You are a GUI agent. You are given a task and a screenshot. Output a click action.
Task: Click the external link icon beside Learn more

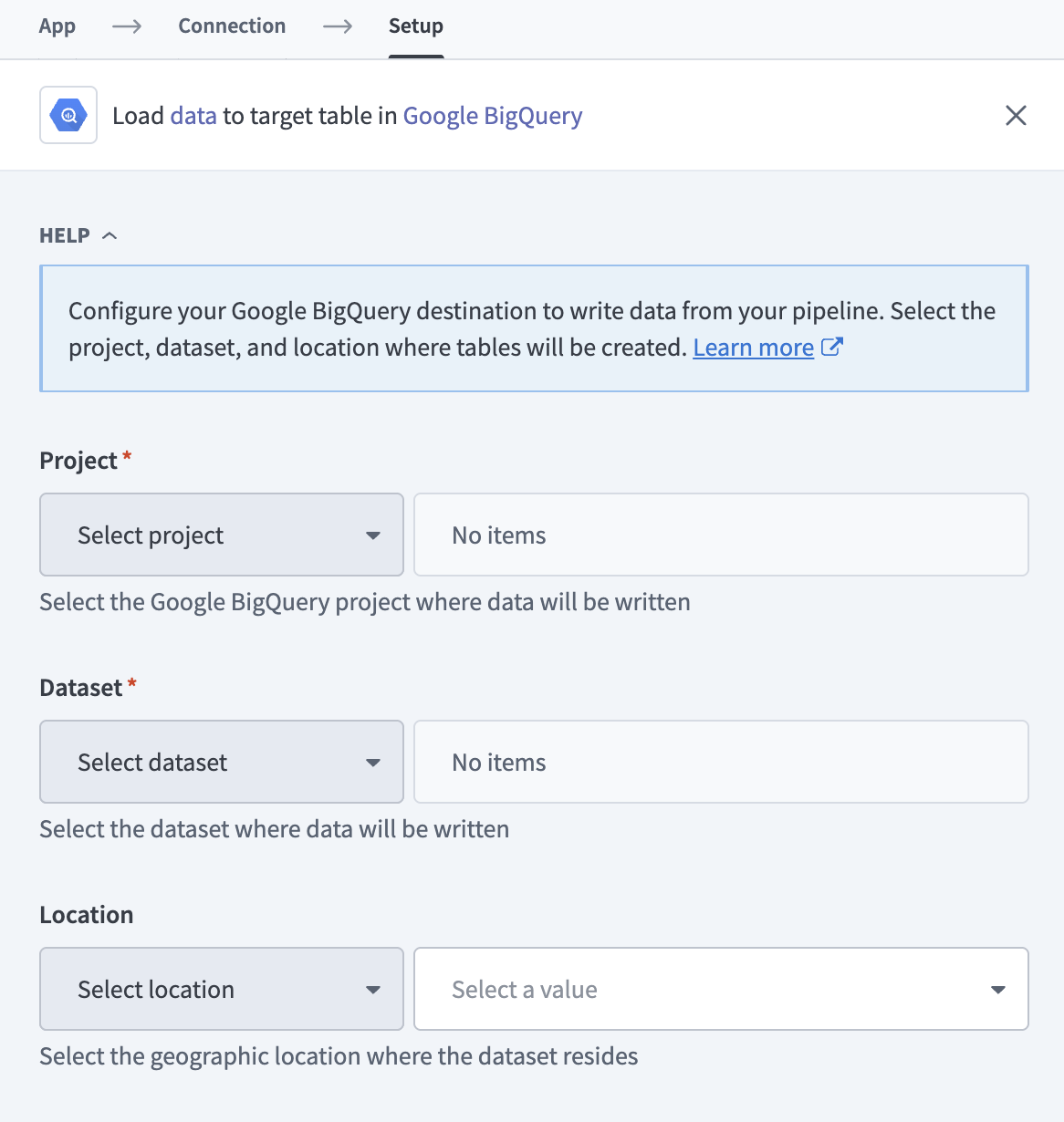(832, 347)
